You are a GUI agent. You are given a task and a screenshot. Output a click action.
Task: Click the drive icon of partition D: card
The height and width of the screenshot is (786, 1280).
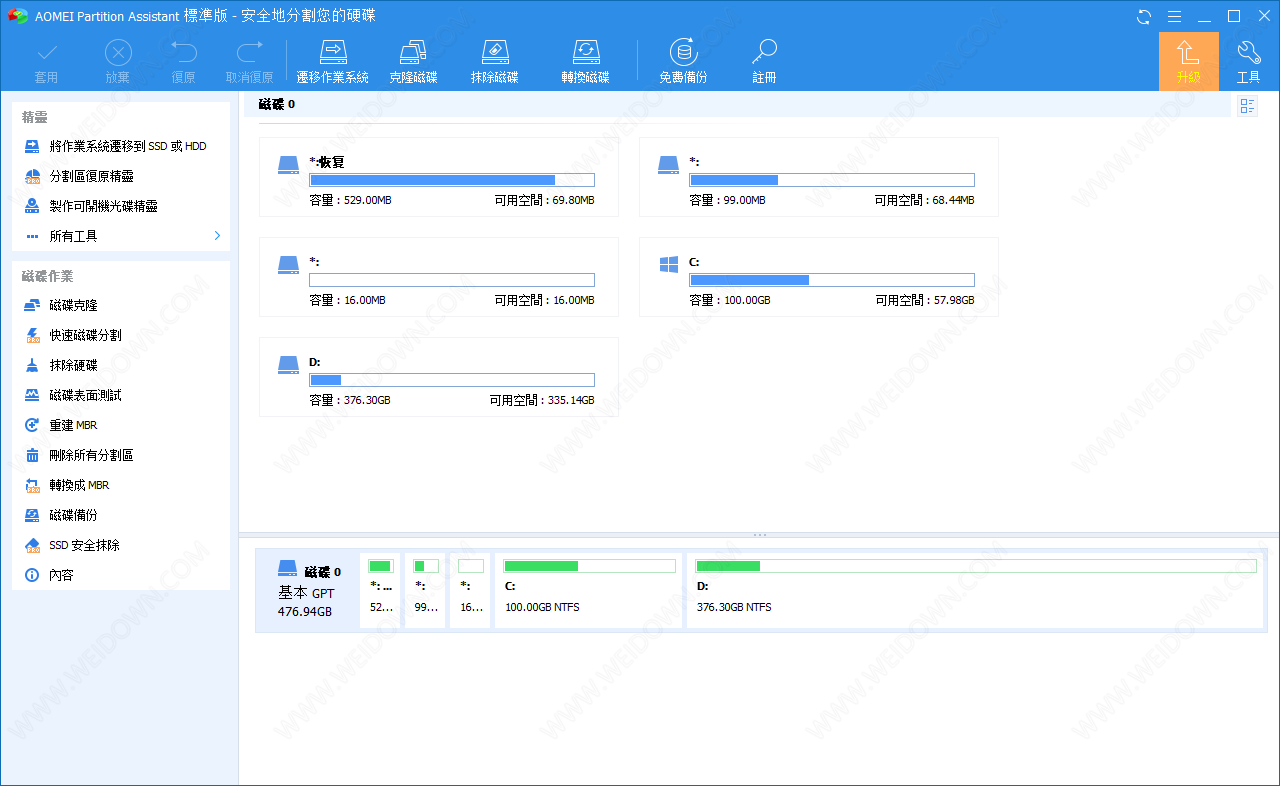coord(289,365)
